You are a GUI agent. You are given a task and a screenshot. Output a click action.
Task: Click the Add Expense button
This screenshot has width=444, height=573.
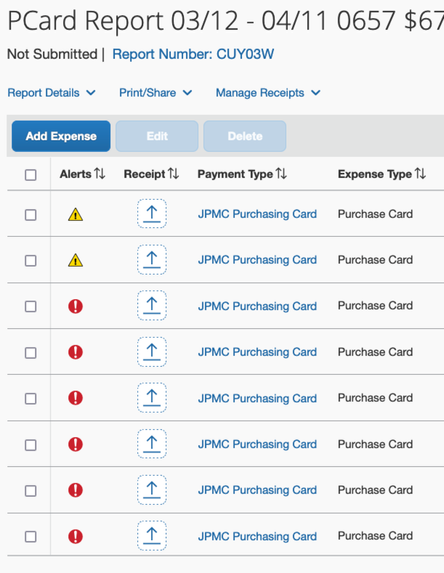coord(61,136)
